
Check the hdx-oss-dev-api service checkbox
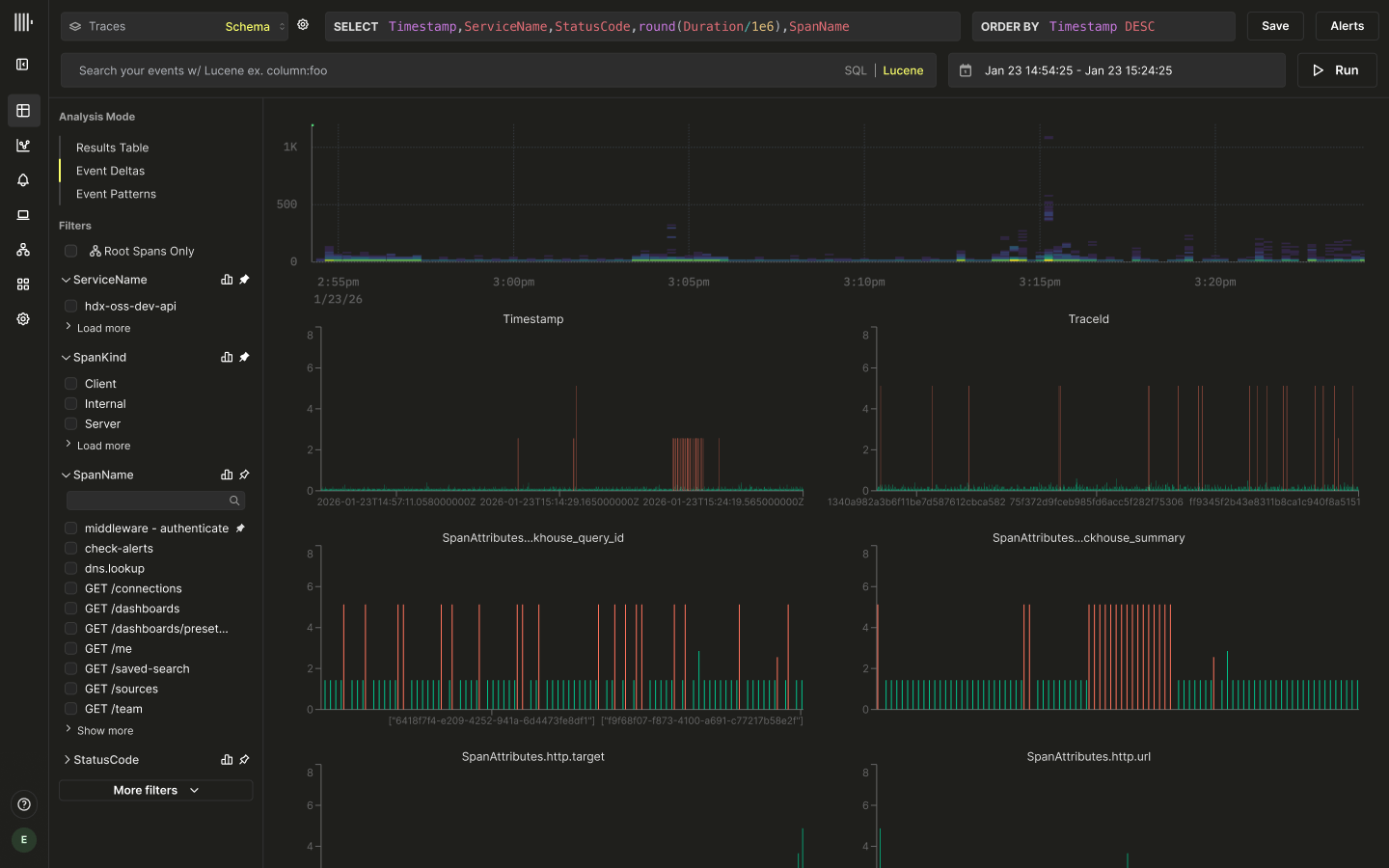(70, 306)
